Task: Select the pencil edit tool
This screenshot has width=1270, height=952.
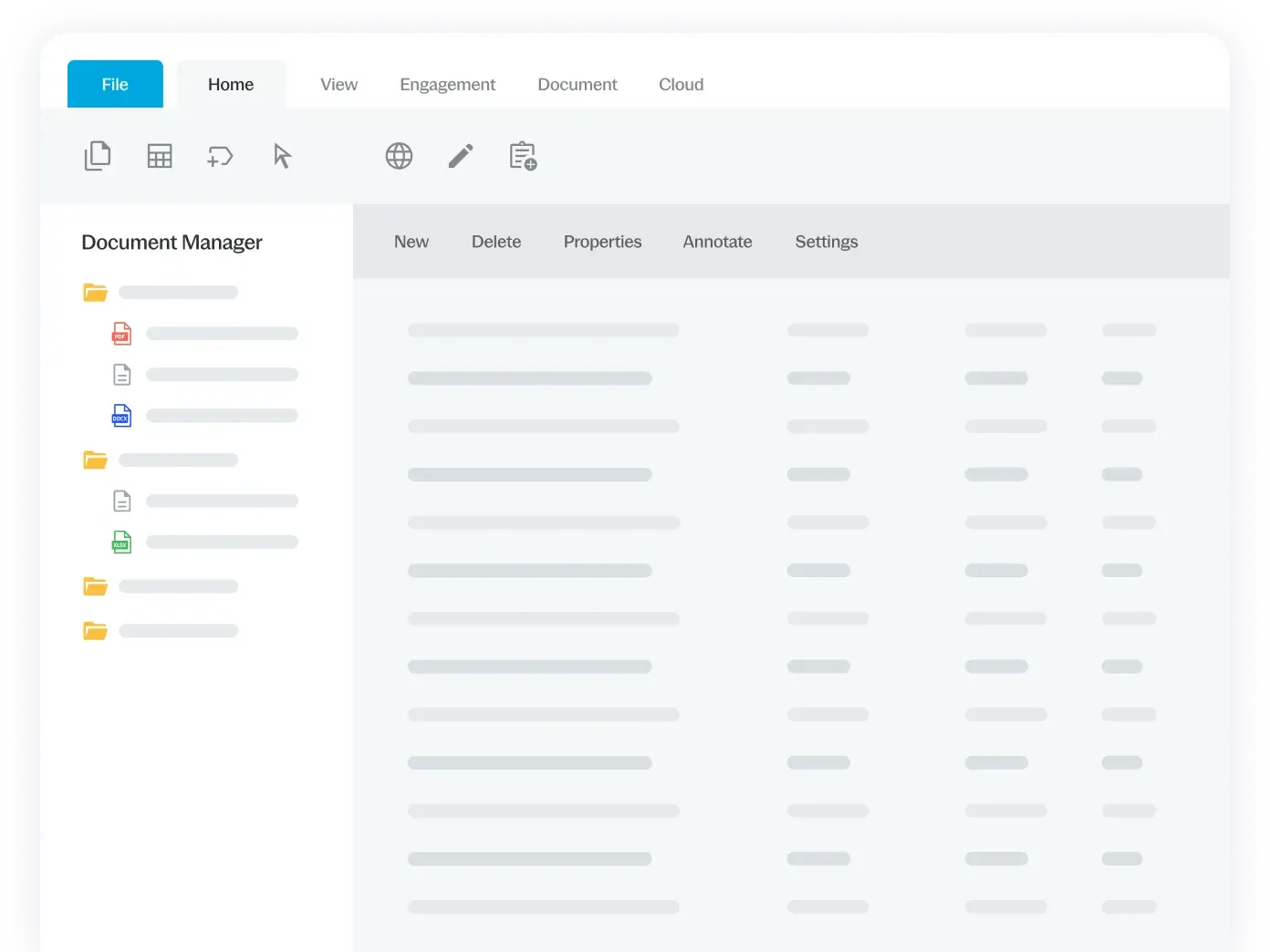Action: (461, 156)
